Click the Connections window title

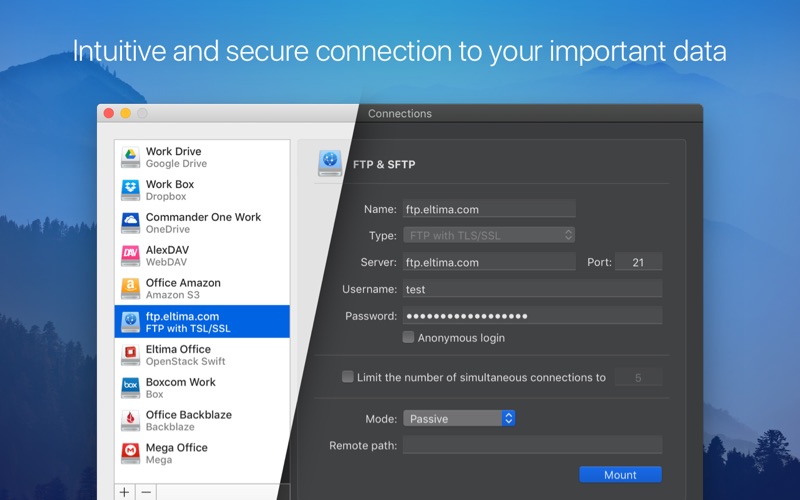[400, 113]
